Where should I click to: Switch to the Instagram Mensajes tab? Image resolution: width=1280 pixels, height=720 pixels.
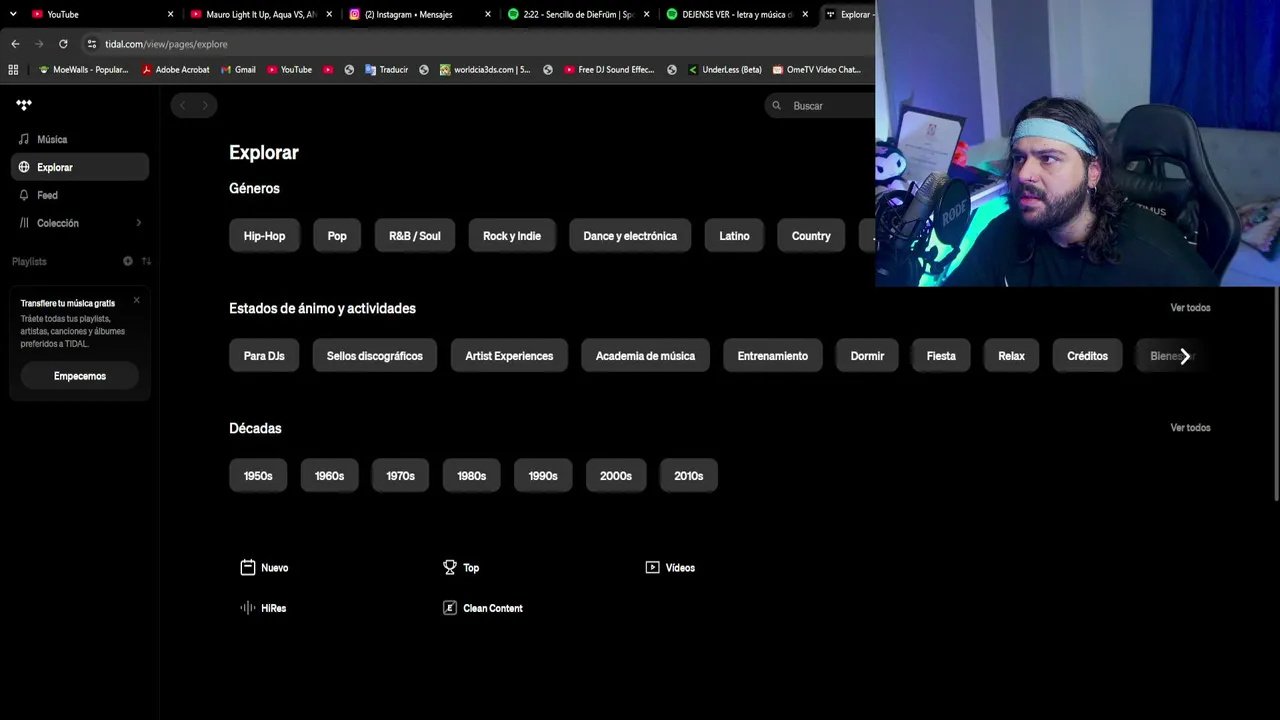418,14
